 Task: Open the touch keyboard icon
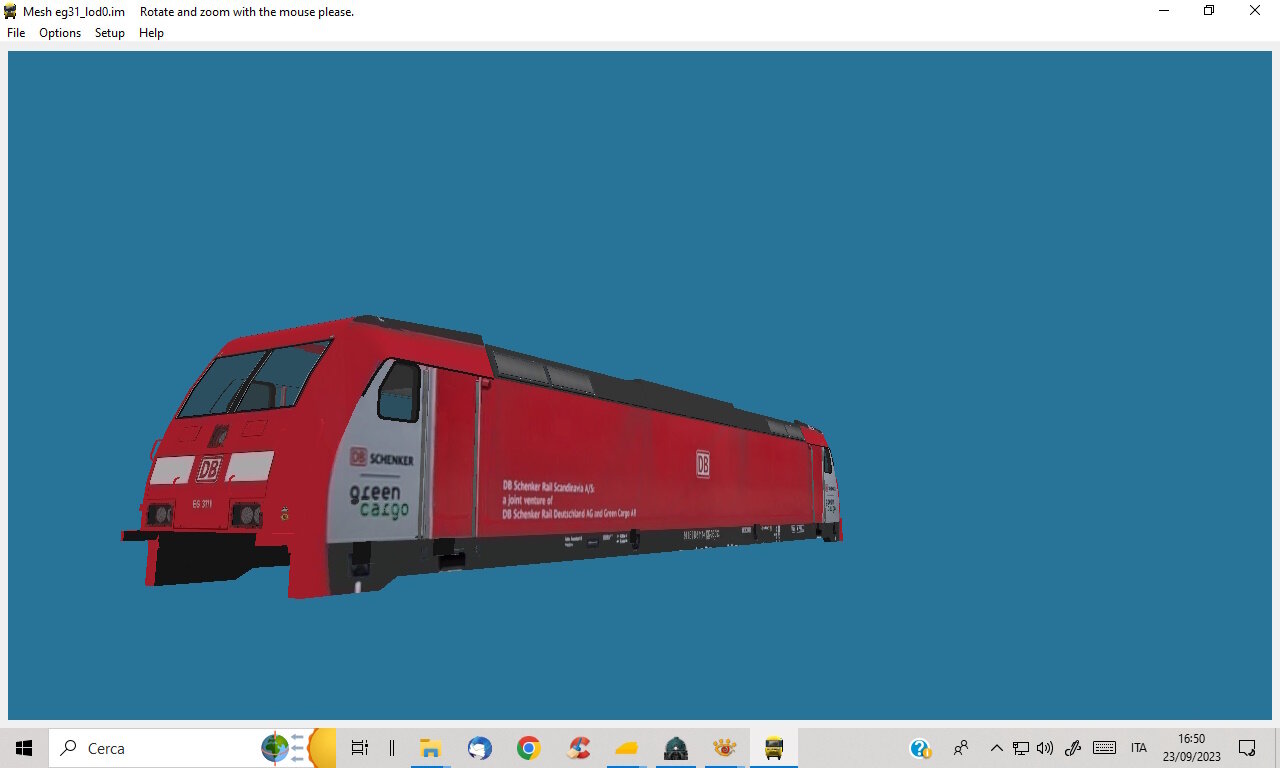(x=1104, y=748)
